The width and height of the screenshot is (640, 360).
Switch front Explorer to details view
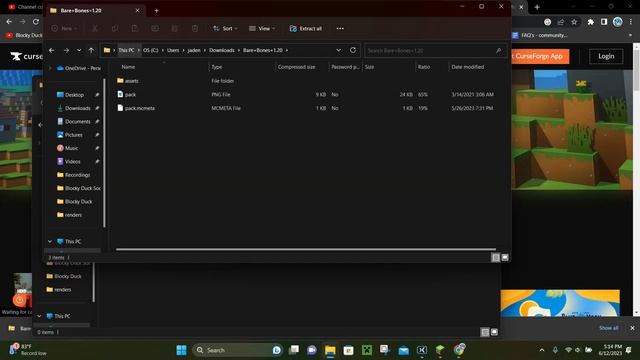tap(496, 258)
